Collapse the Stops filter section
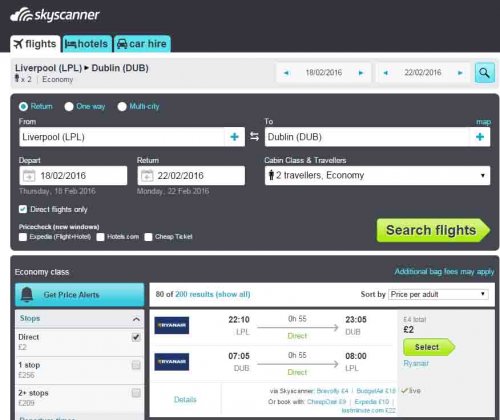 click(136, 319)
